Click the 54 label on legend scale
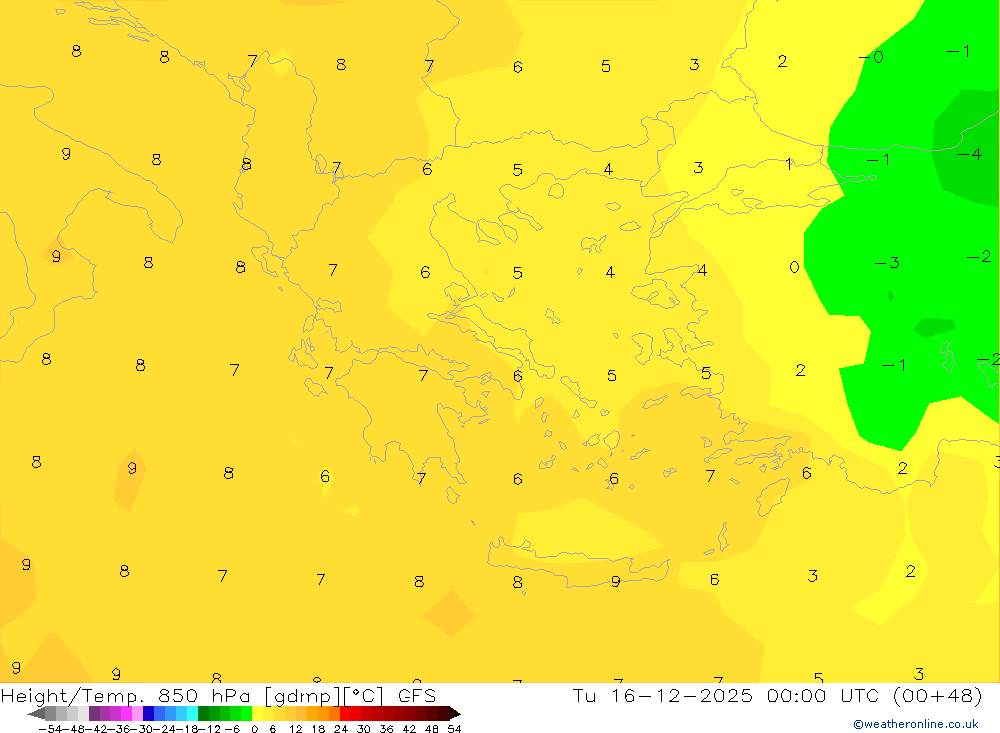The height and width of the screenshot is (733, 1000). coord(454,729)
